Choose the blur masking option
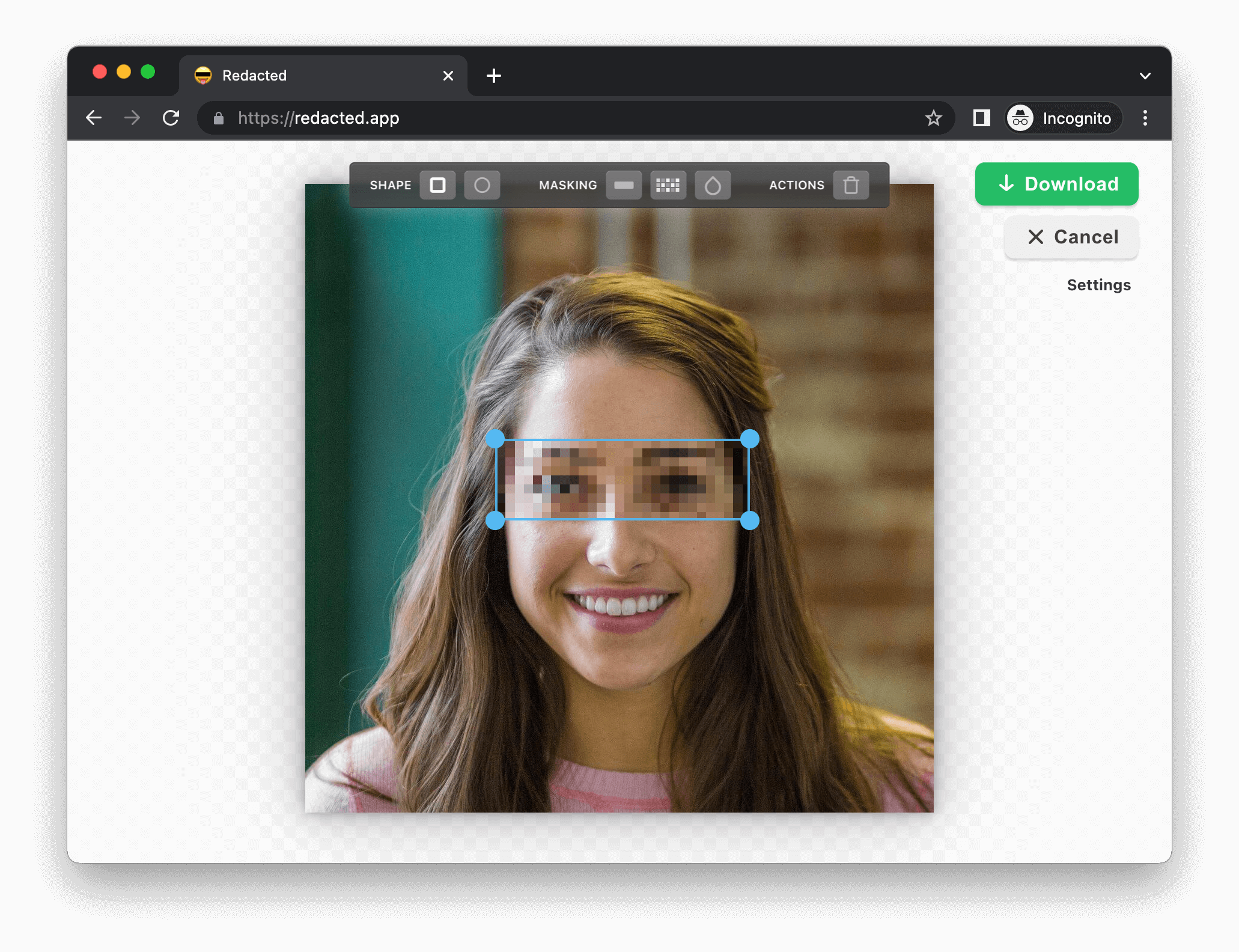This screenshot has height=952, width=1239. pyautogui.click(x=713, y=185)
